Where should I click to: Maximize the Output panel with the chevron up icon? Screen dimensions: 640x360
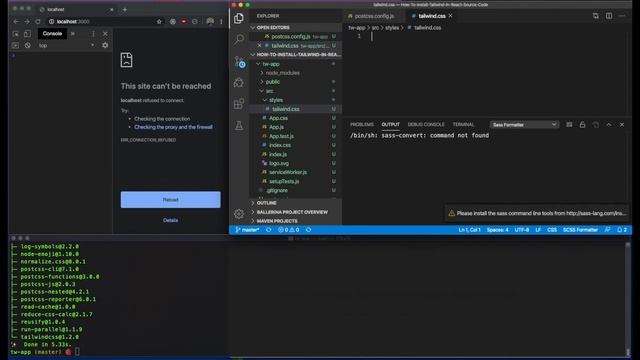pos(609,124)
